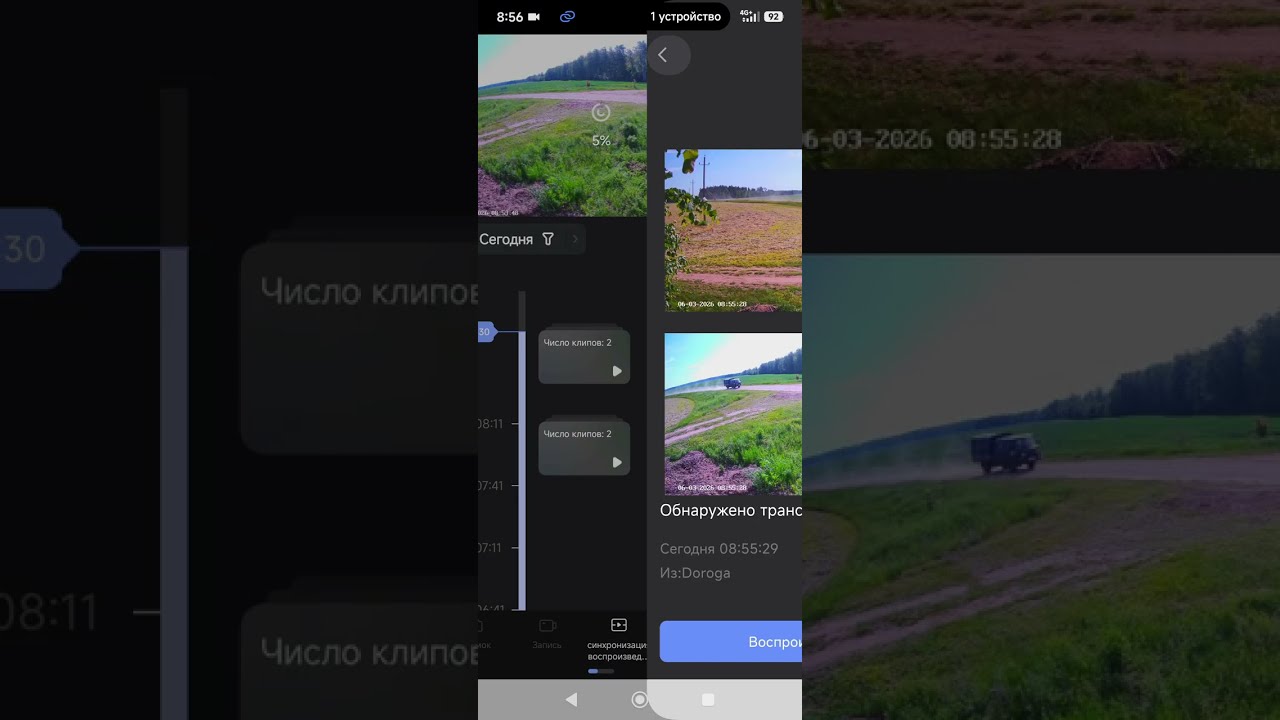Tap the battery indicator showing 92
This screenshot has width=1280, height=720.
point(773,17)
